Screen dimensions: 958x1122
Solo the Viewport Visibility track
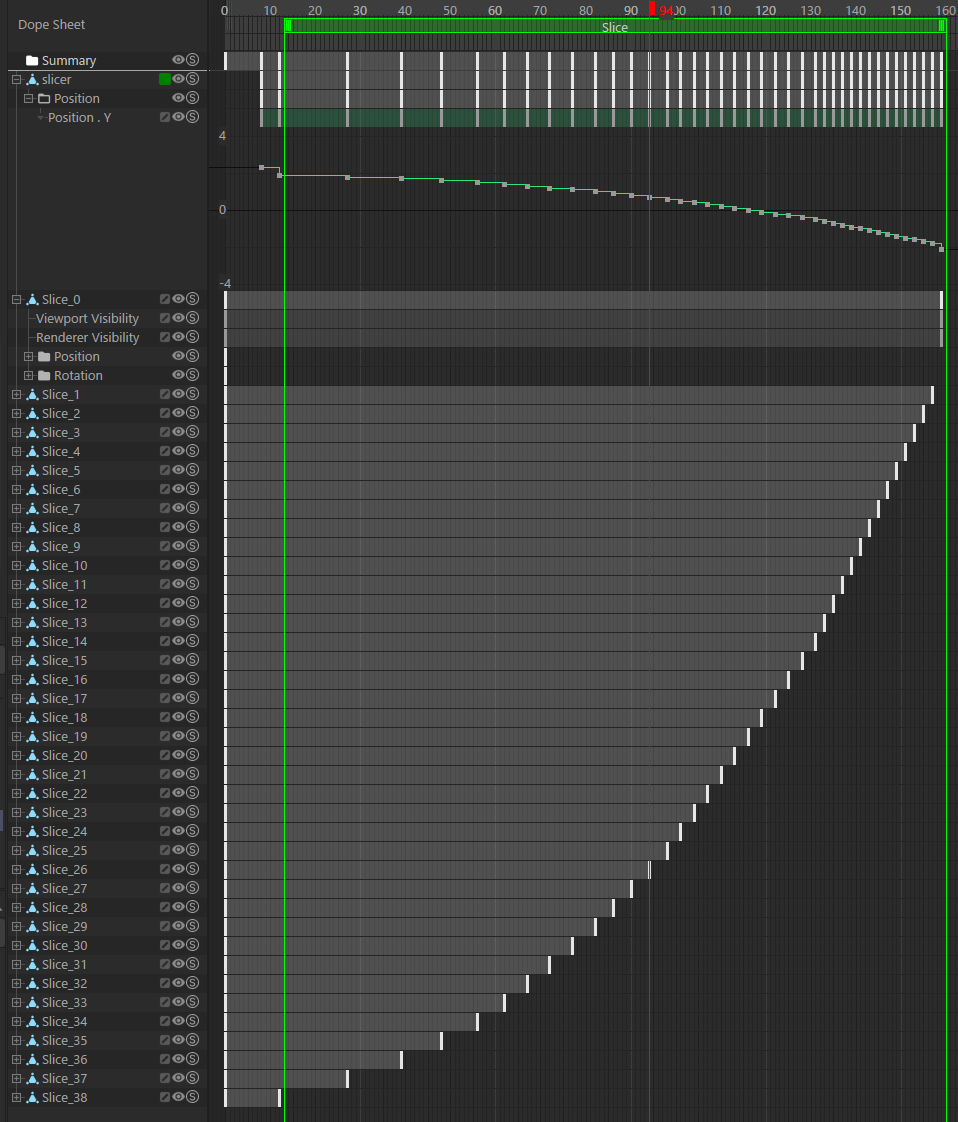[192, 318]
